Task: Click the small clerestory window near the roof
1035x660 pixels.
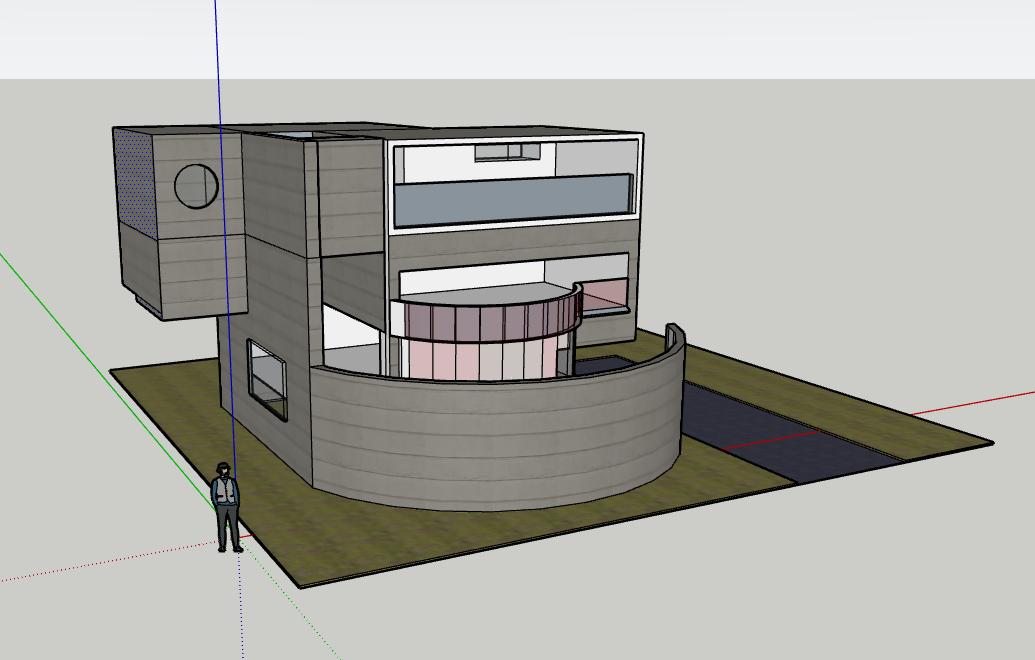Action: coord(506,152)
